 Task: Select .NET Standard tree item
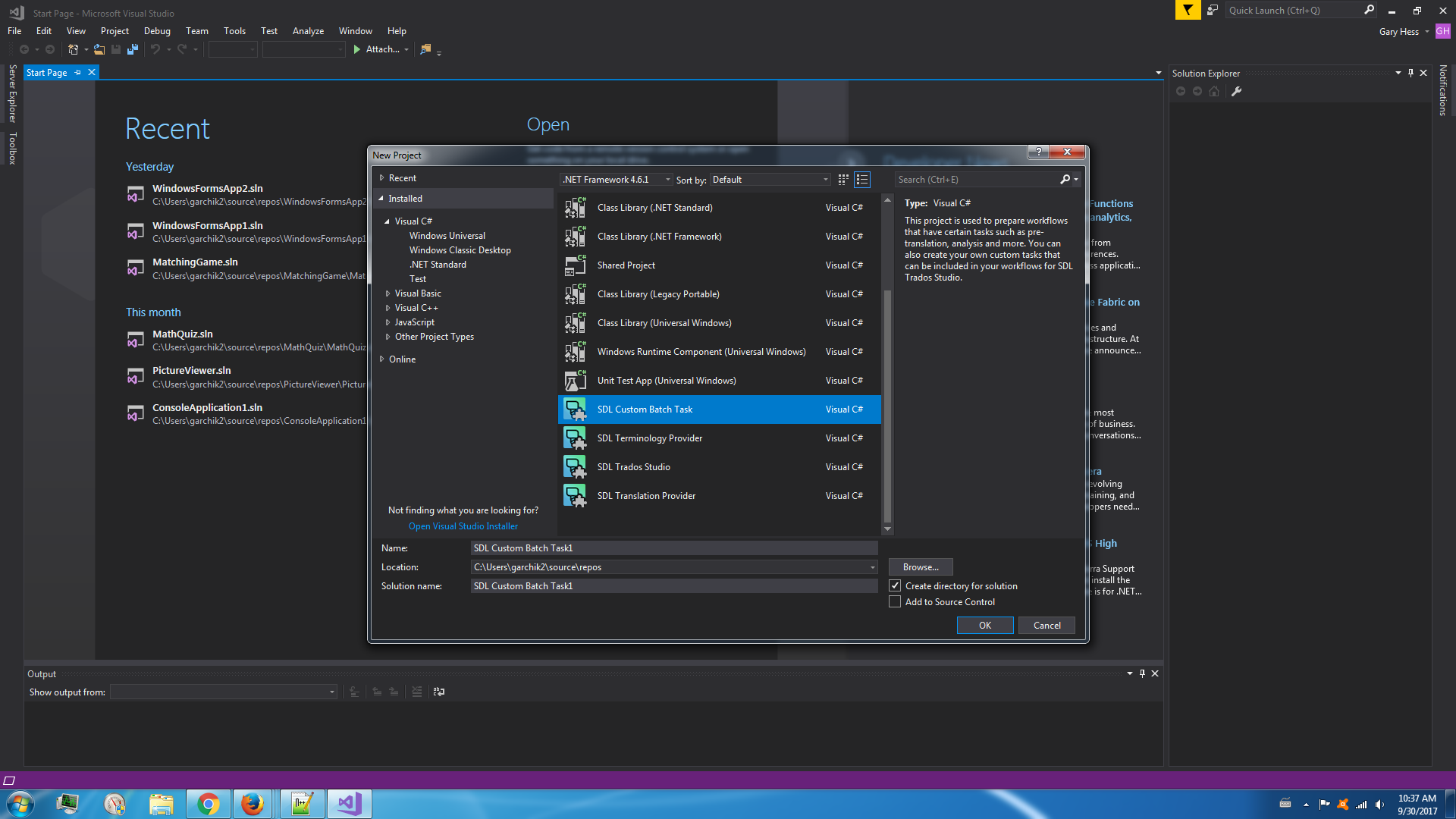coord(438,265)
